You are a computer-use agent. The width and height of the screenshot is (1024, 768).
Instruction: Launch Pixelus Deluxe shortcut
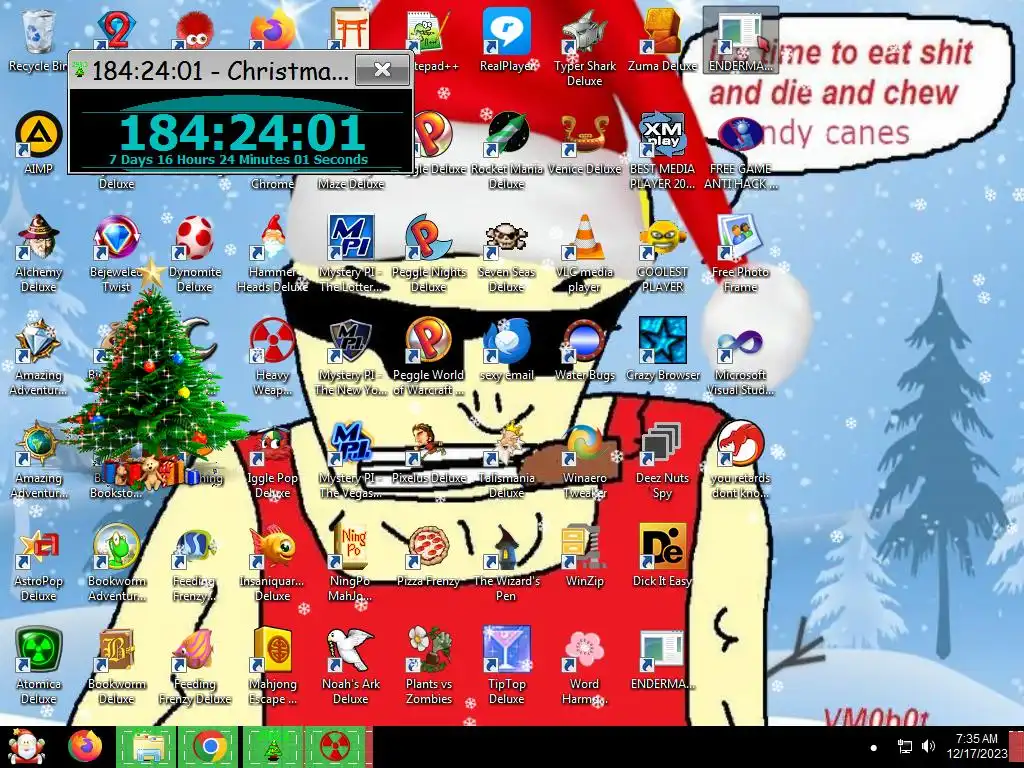click(x=428, y=453)
